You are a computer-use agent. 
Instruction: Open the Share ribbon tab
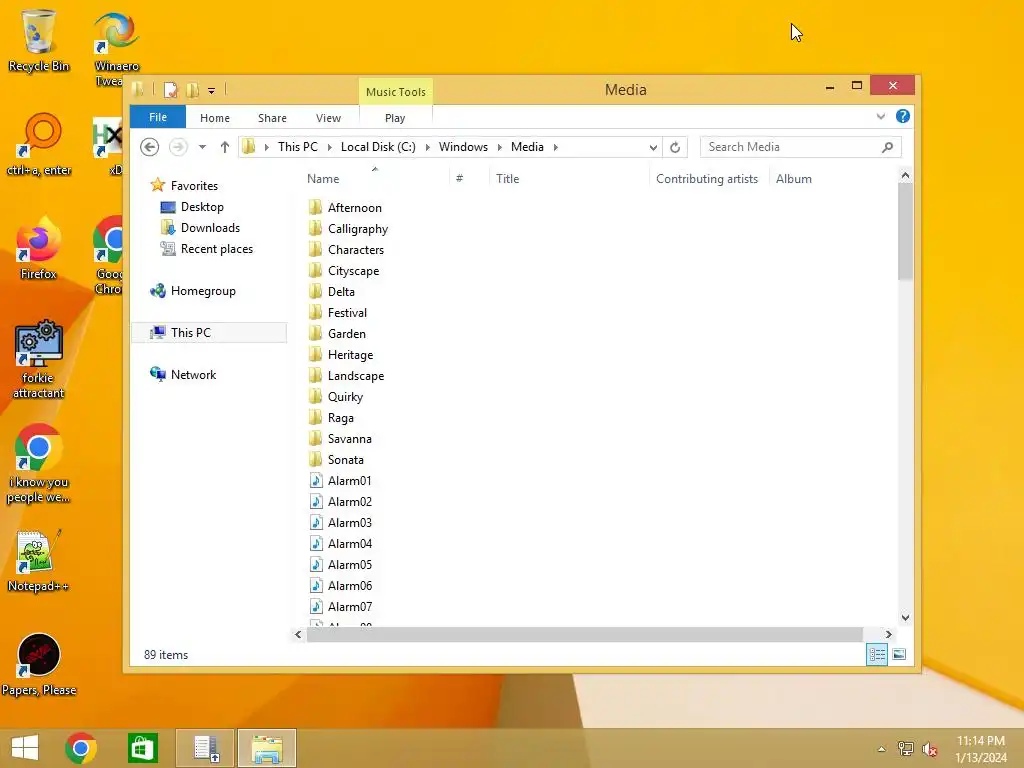[x=272, y=118]
